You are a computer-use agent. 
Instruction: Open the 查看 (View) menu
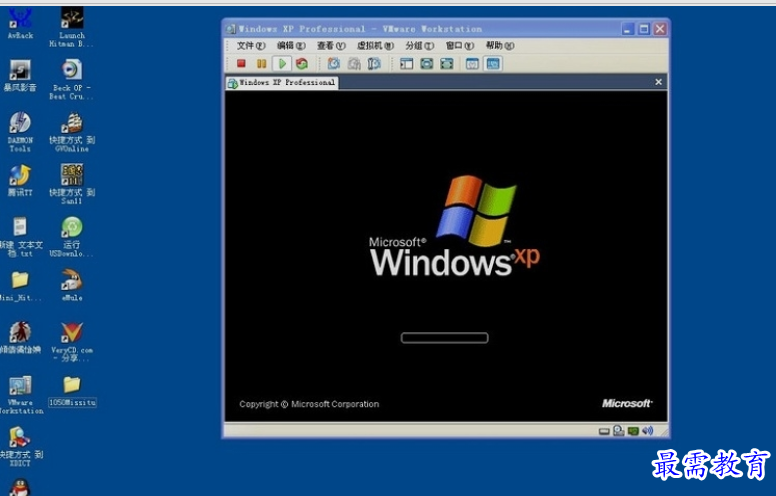pos(331,46)
